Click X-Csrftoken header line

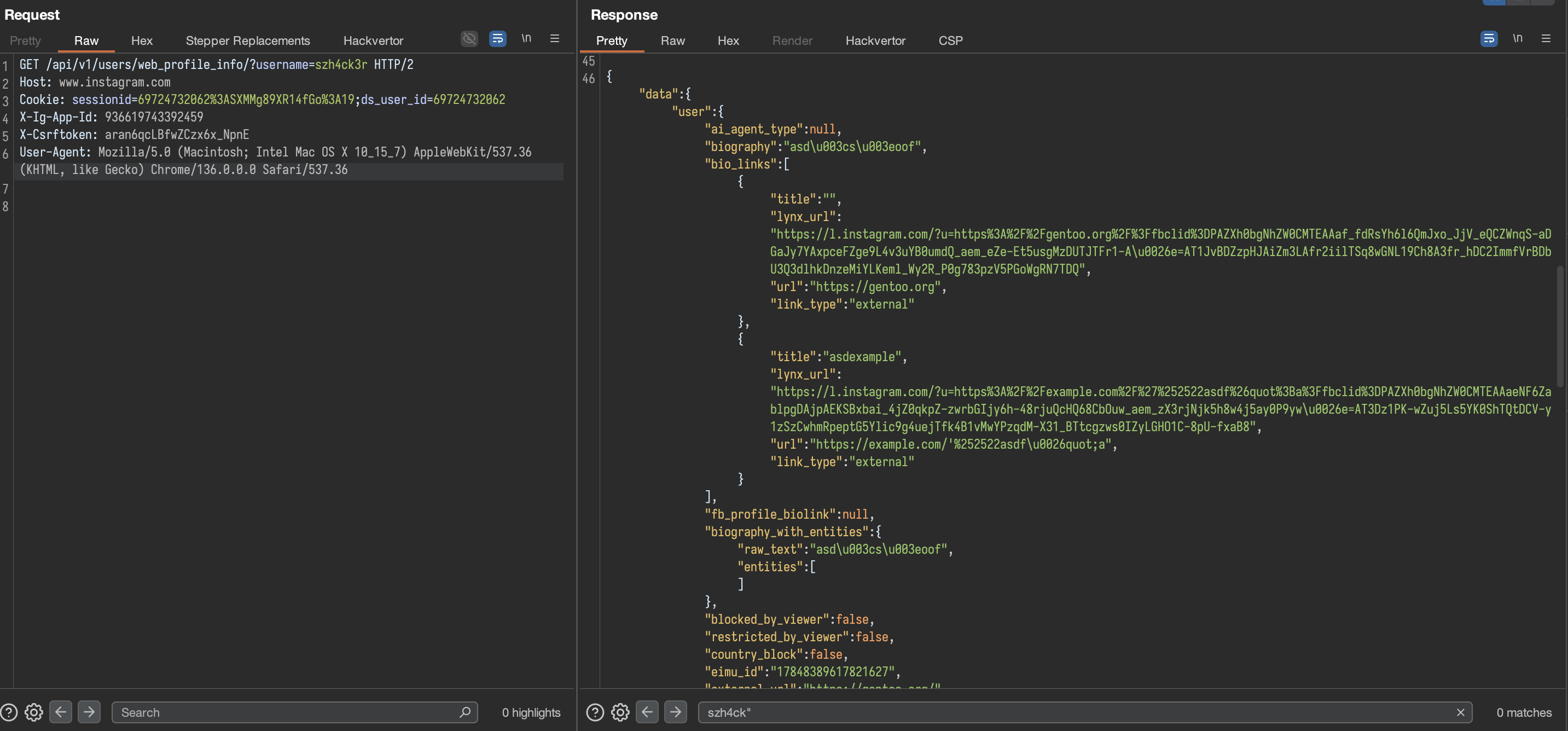134,135
